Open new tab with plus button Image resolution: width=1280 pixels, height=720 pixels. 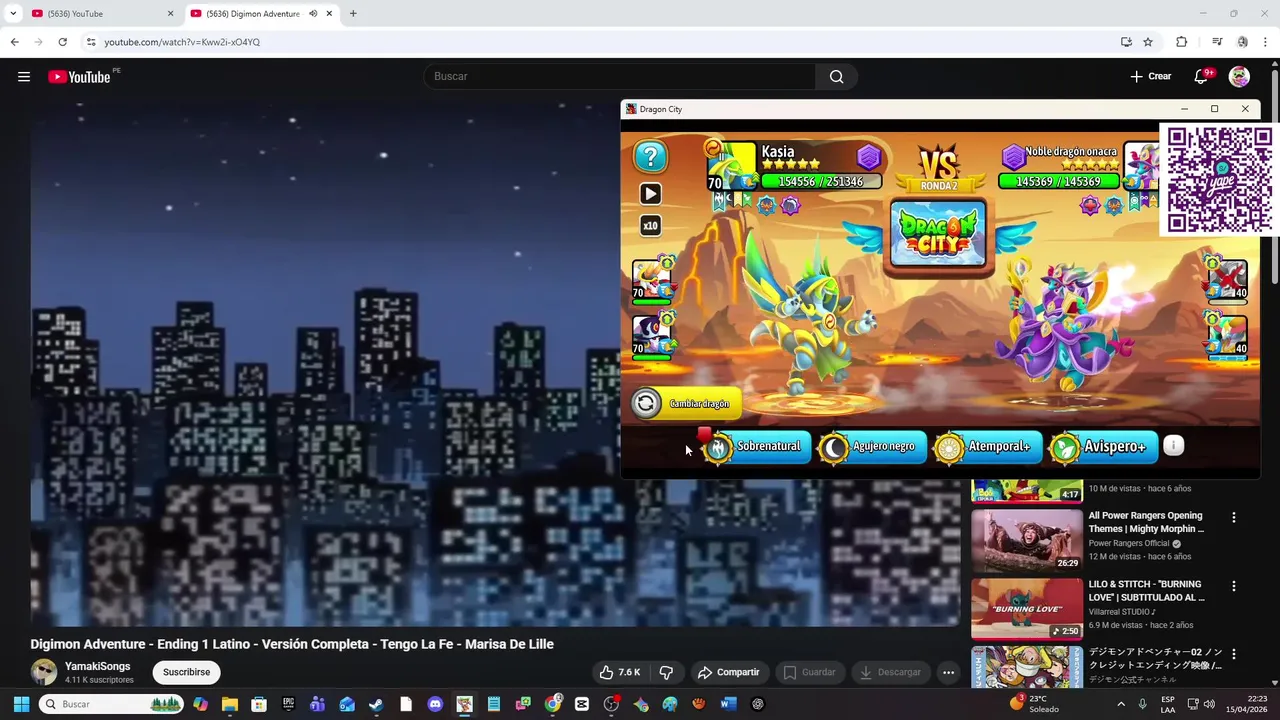tap(353, 14)
